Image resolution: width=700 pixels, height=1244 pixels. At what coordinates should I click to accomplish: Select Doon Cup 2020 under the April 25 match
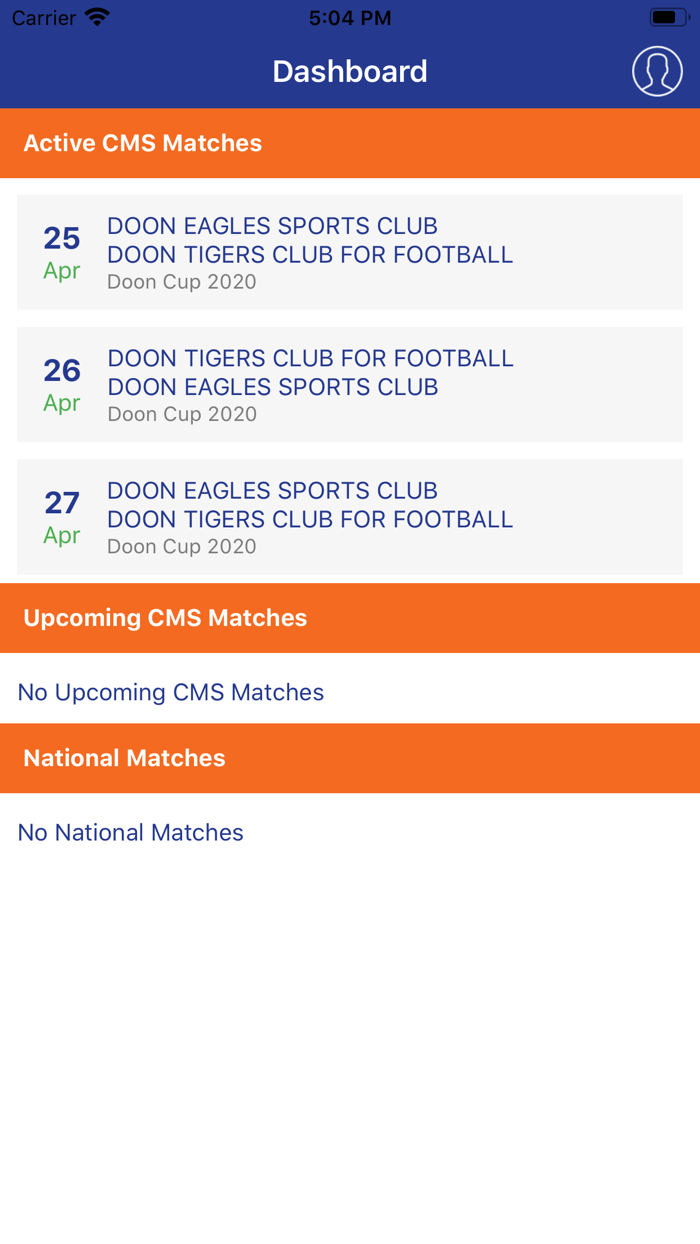pos(182,281)
